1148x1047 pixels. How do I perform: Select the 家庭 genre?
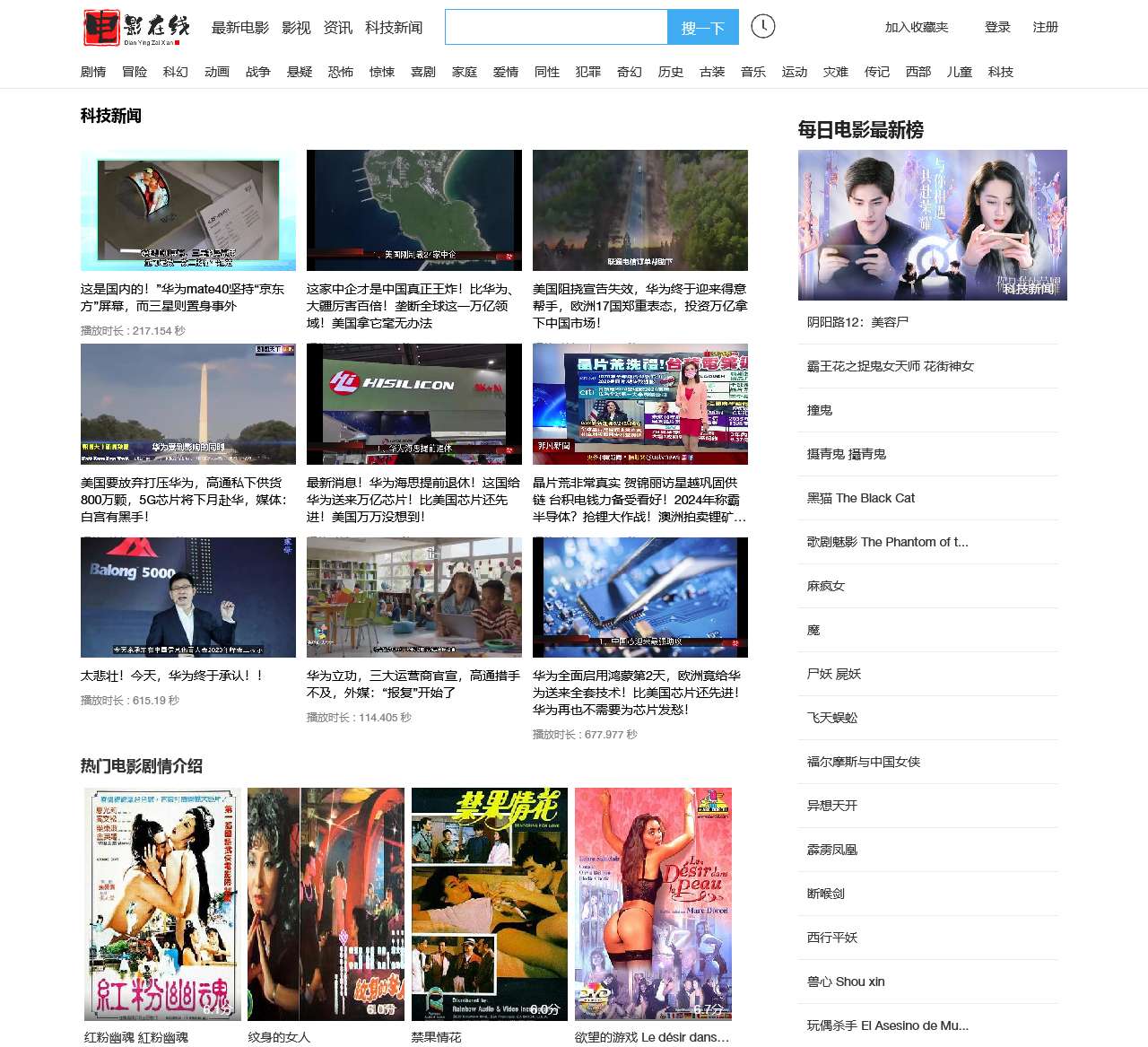(x=465, y=72)
